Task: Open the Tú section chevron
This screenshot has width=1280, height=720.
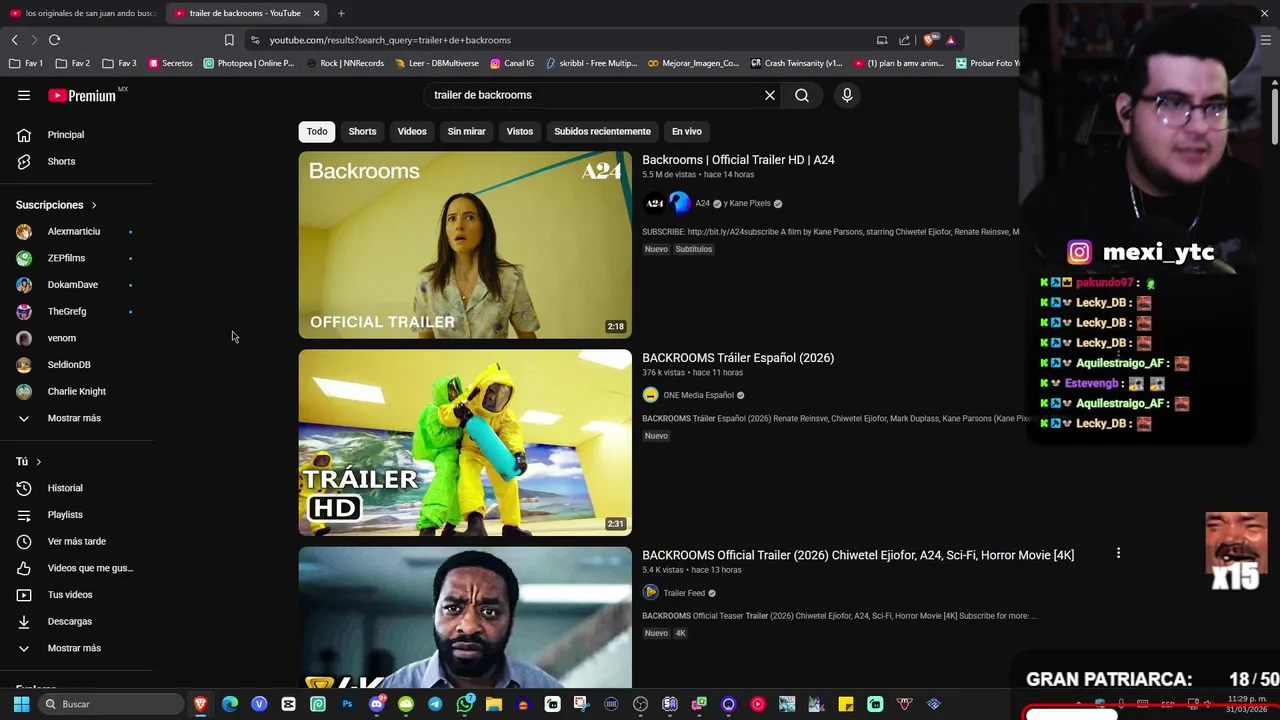Action: click(38, 462)
